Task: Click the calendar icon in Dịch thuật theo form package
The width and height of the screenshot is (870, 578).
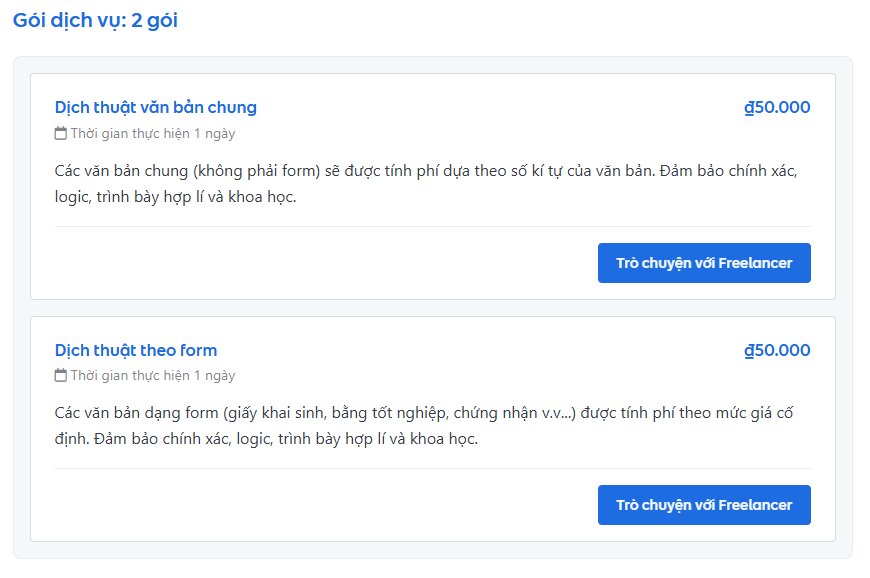Action: click(x=58, y=375)
